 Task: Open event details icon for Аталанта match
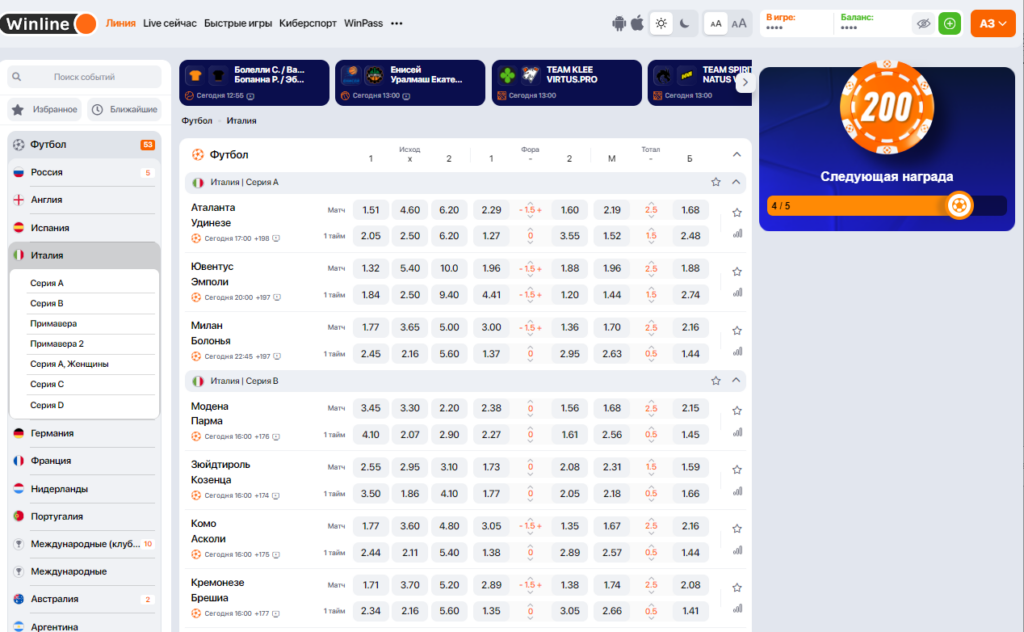coord(276,238)
